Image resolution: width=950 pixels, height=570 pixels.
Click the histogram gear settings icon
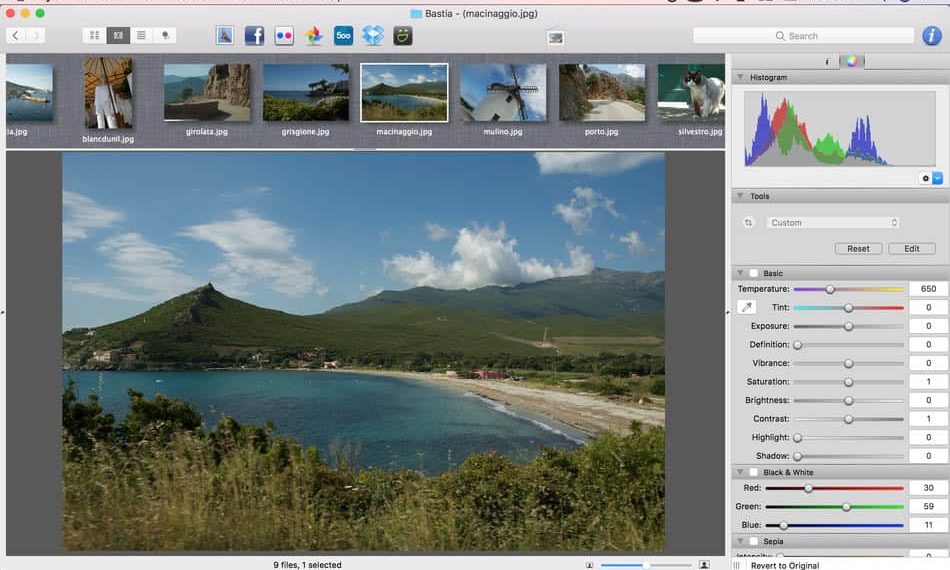tap(925, 178)
